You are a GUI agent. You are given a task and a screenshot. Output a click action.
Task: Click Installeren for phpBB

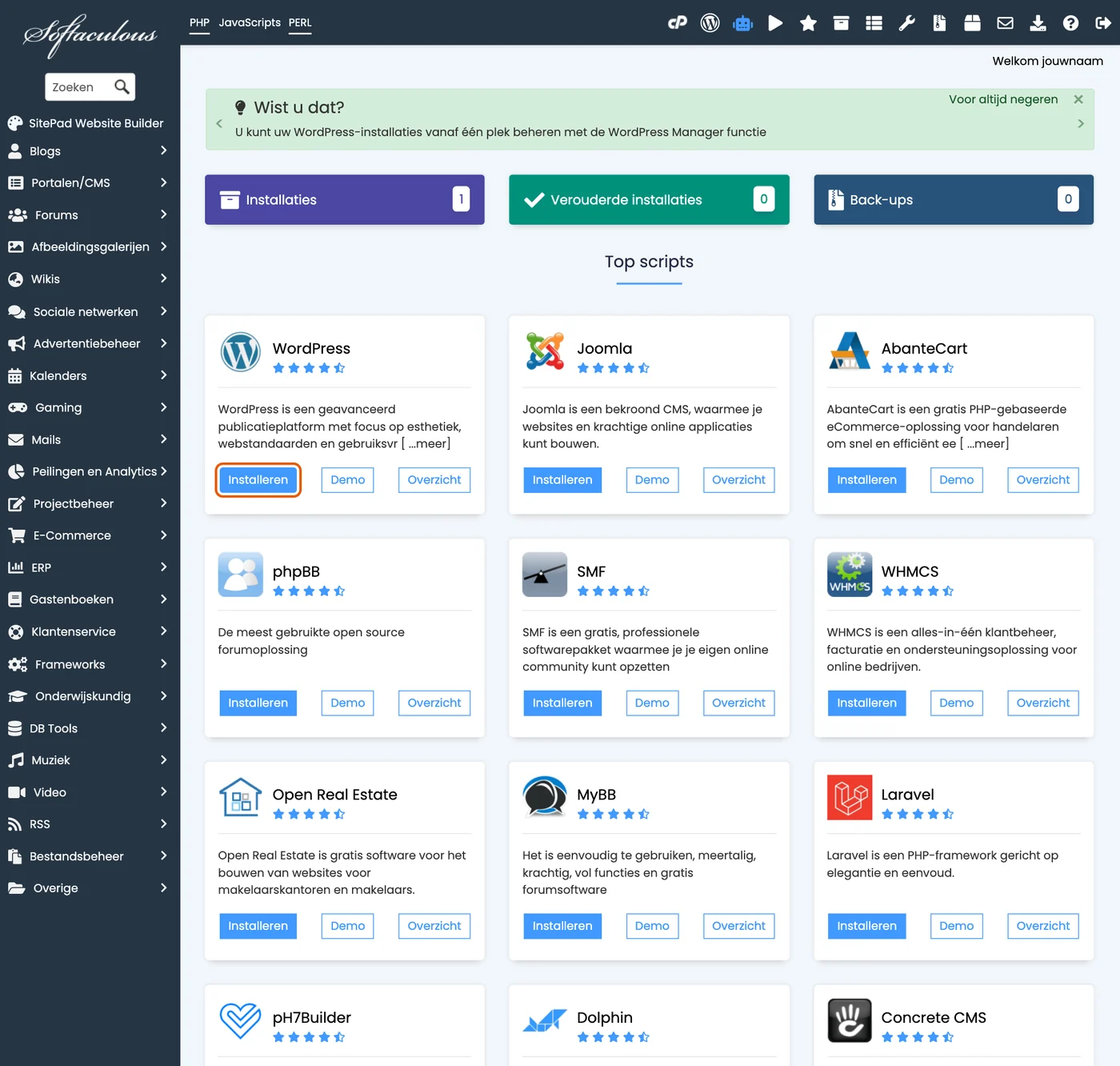[x=258, y=703]
